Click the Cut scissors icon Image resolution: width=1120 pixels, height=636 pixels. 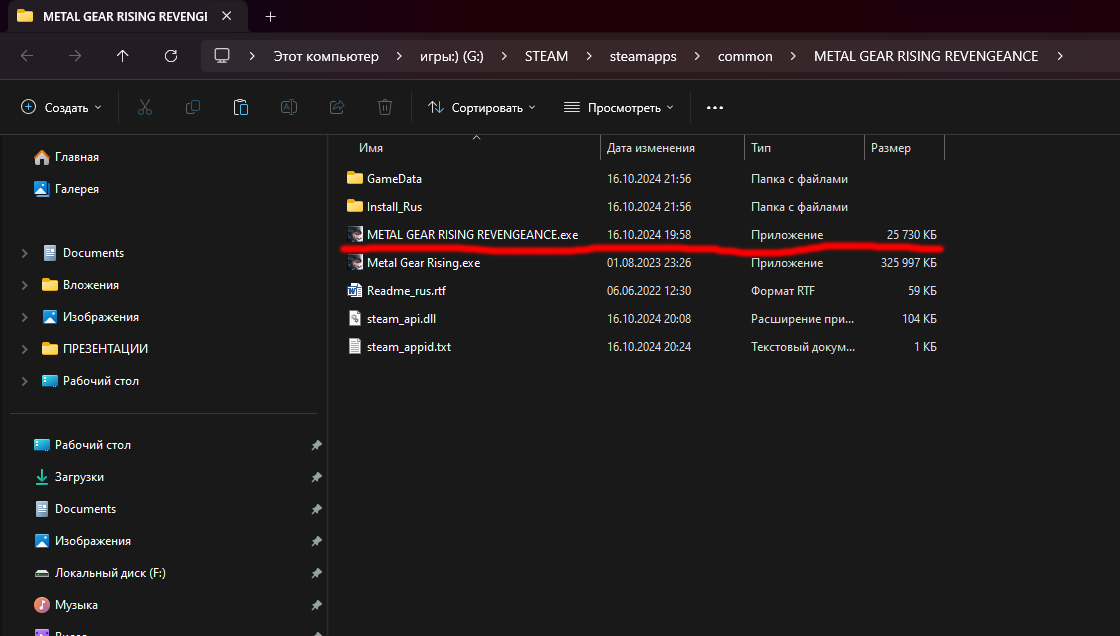click(x=145, y=107)
